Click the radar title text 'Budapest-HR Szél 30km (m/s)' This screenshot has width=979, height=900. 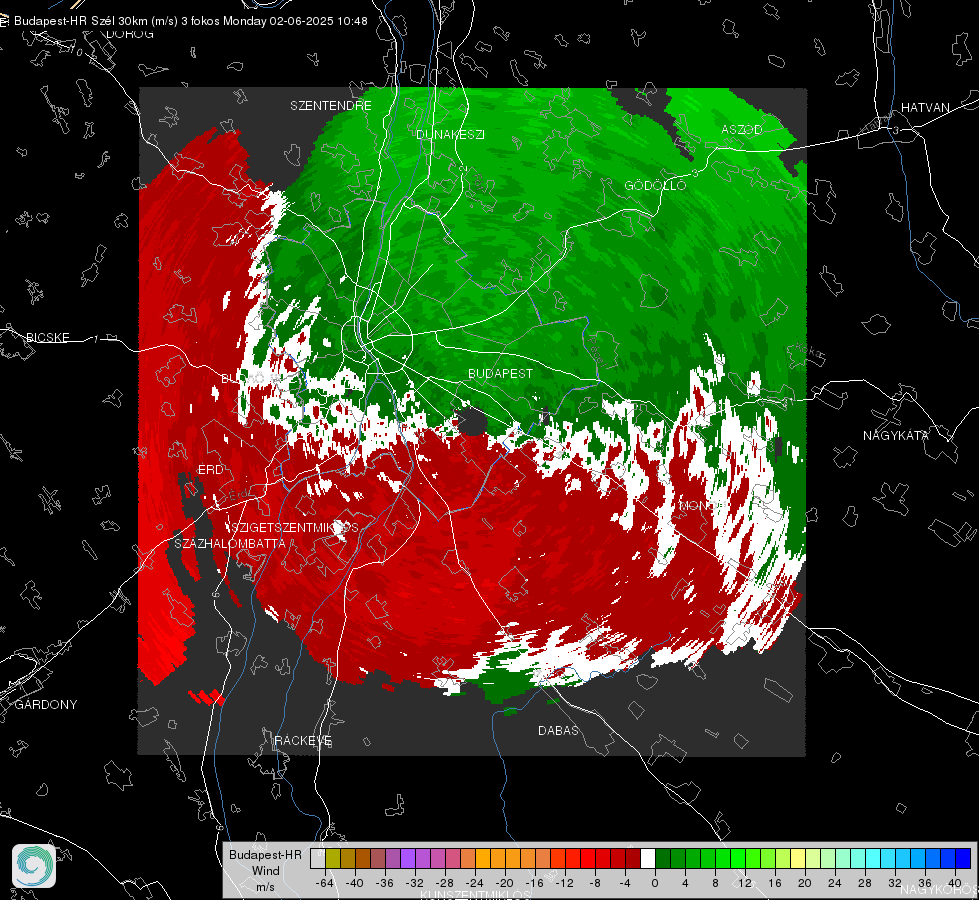96,21
